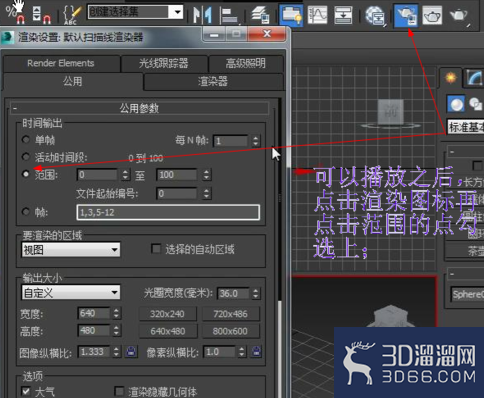Open the edit named selection sets icon

[x=72, y=15]
